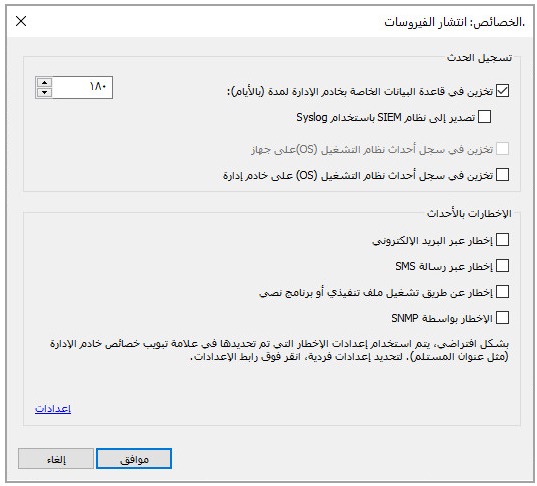The height and width of the screenshot is (486, 537).
Task: Increase storage days with up arrow
Action: 44,82
